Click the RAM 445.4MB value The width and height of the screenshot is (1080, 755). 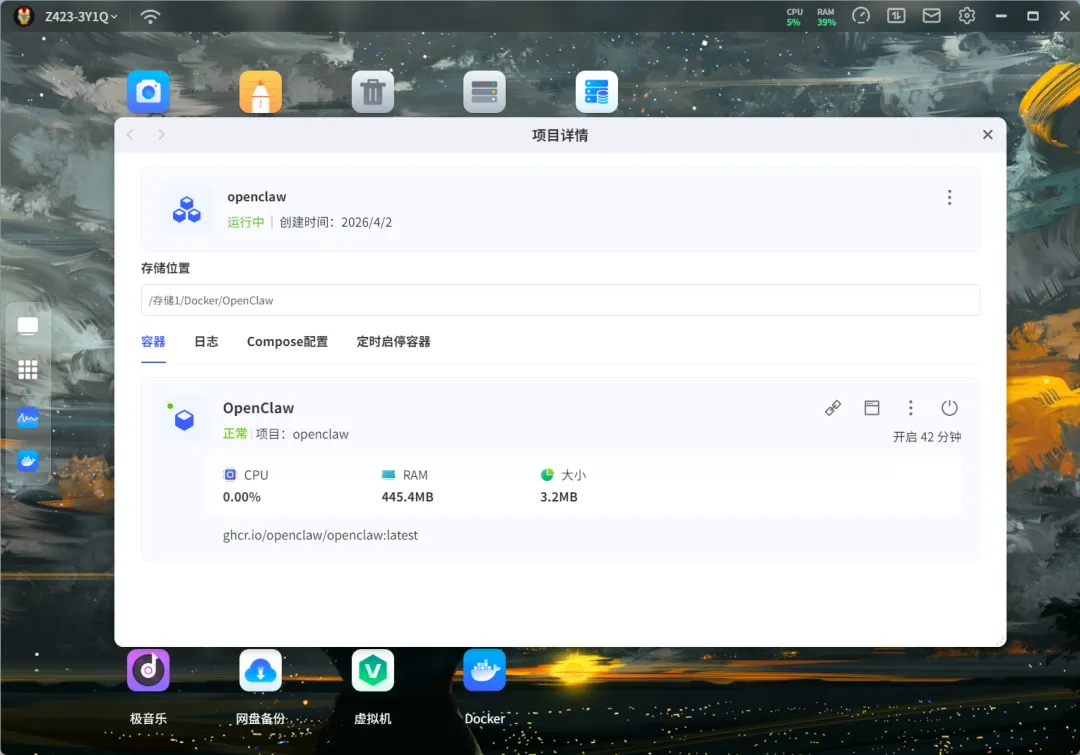click(x=408, y=497)
